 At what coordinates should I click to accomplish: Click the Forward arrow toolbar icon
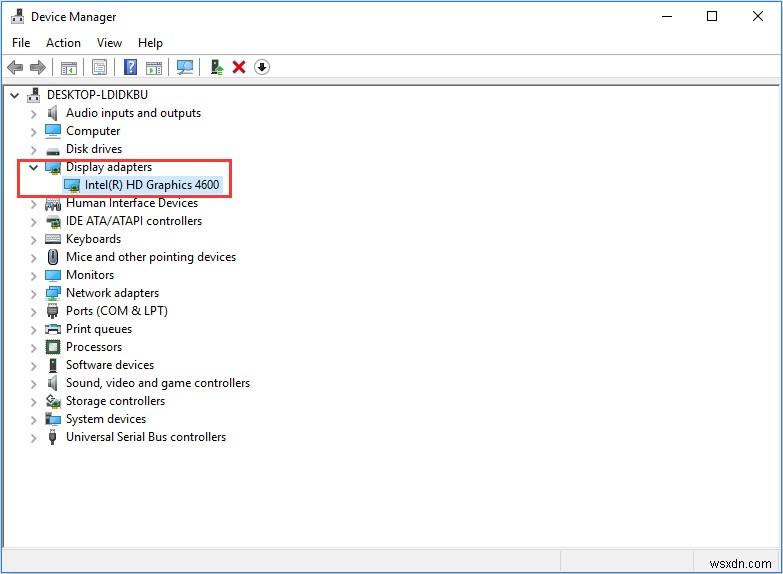pyautogui.click(x=38, y=67)
